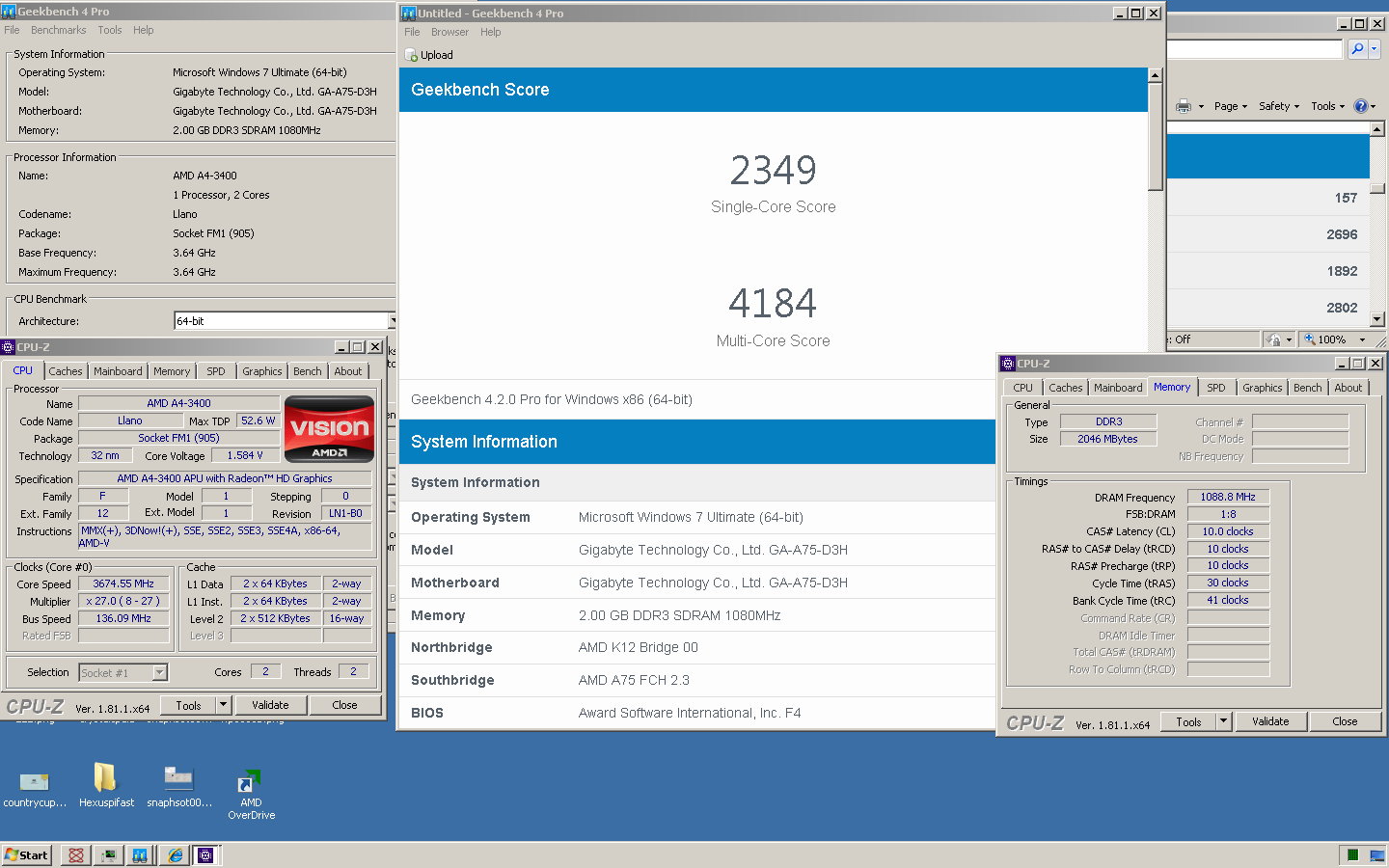Click the system monitor taskbar icon
This screenshot has width=1389, height=868.
point(108,855)
